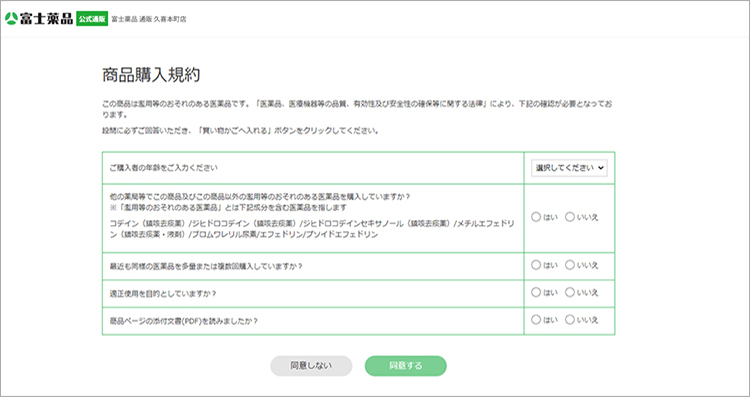Select はい for other pharmacy purchase question
Image resolution: width=750 pixels, height=397 pixels.
(x=536, y=217)
